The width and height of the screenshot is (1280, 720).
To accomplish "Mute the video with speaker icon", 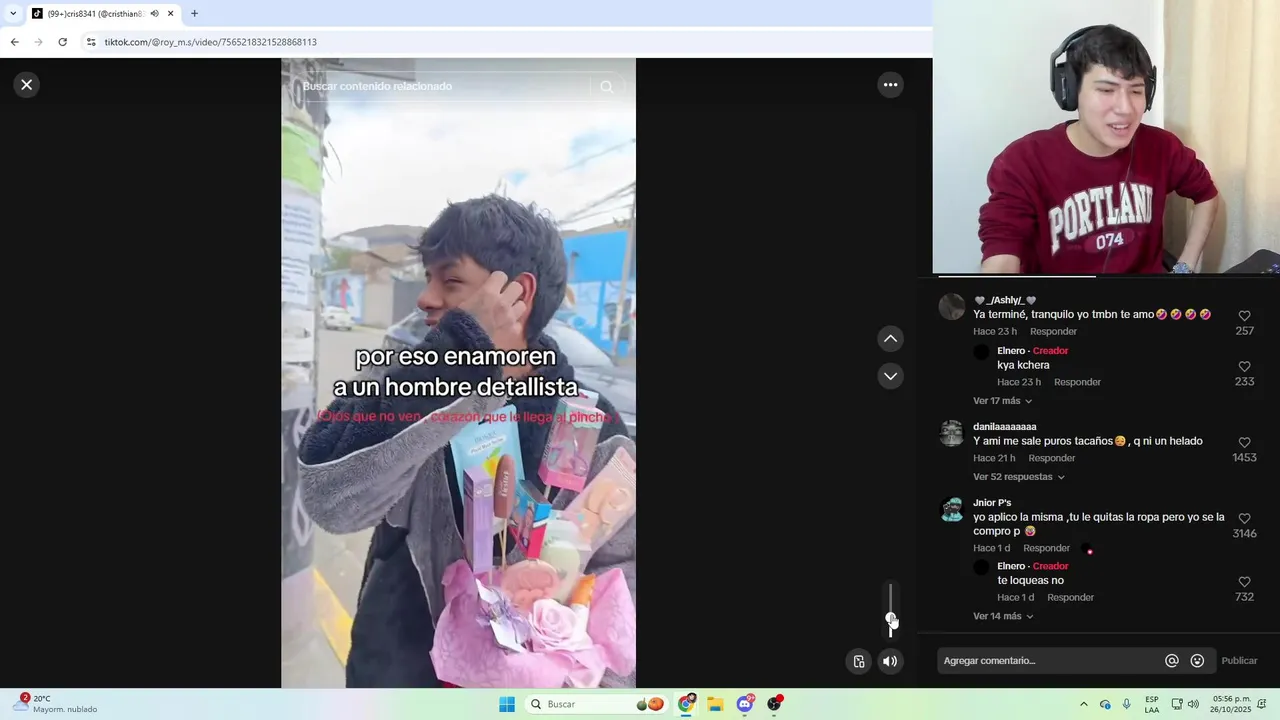I will pyautogui.click(x=890, y=661).
